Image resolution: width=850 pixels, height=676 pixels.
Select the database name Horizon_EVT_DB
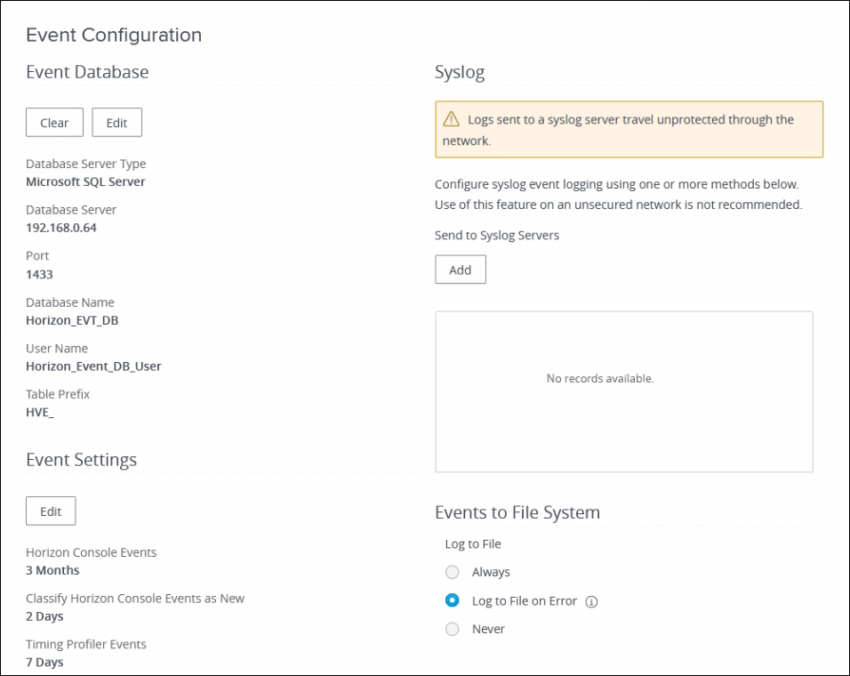(x=72, y=320)
